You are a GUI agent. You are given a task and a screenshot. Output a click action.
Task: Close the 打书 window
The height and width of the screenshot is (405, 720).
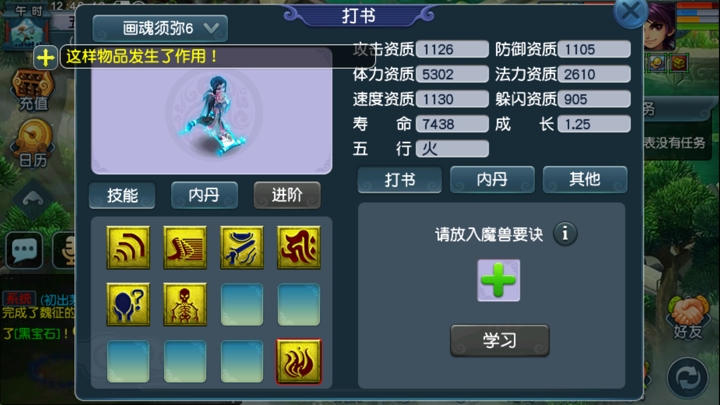point(631,12)
